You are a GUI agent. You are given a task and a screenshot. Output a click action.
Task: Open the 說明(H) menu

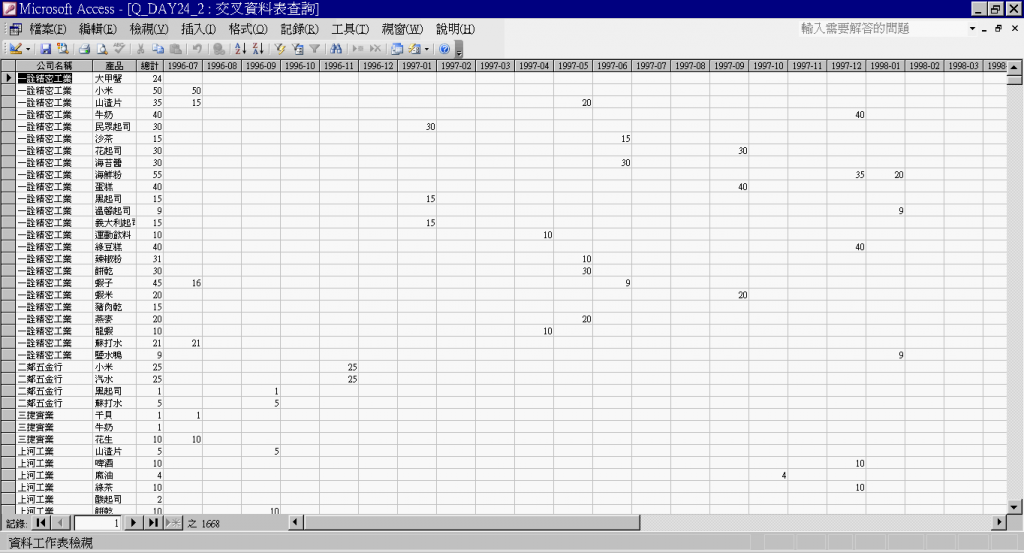pyautogui.click(x=455, y=29)
